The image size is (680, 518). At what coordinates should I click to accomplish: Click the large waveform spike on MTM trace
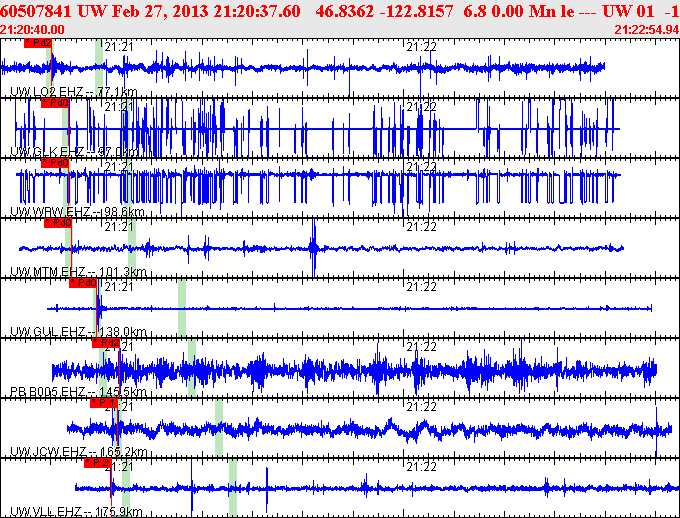(314, 248)
